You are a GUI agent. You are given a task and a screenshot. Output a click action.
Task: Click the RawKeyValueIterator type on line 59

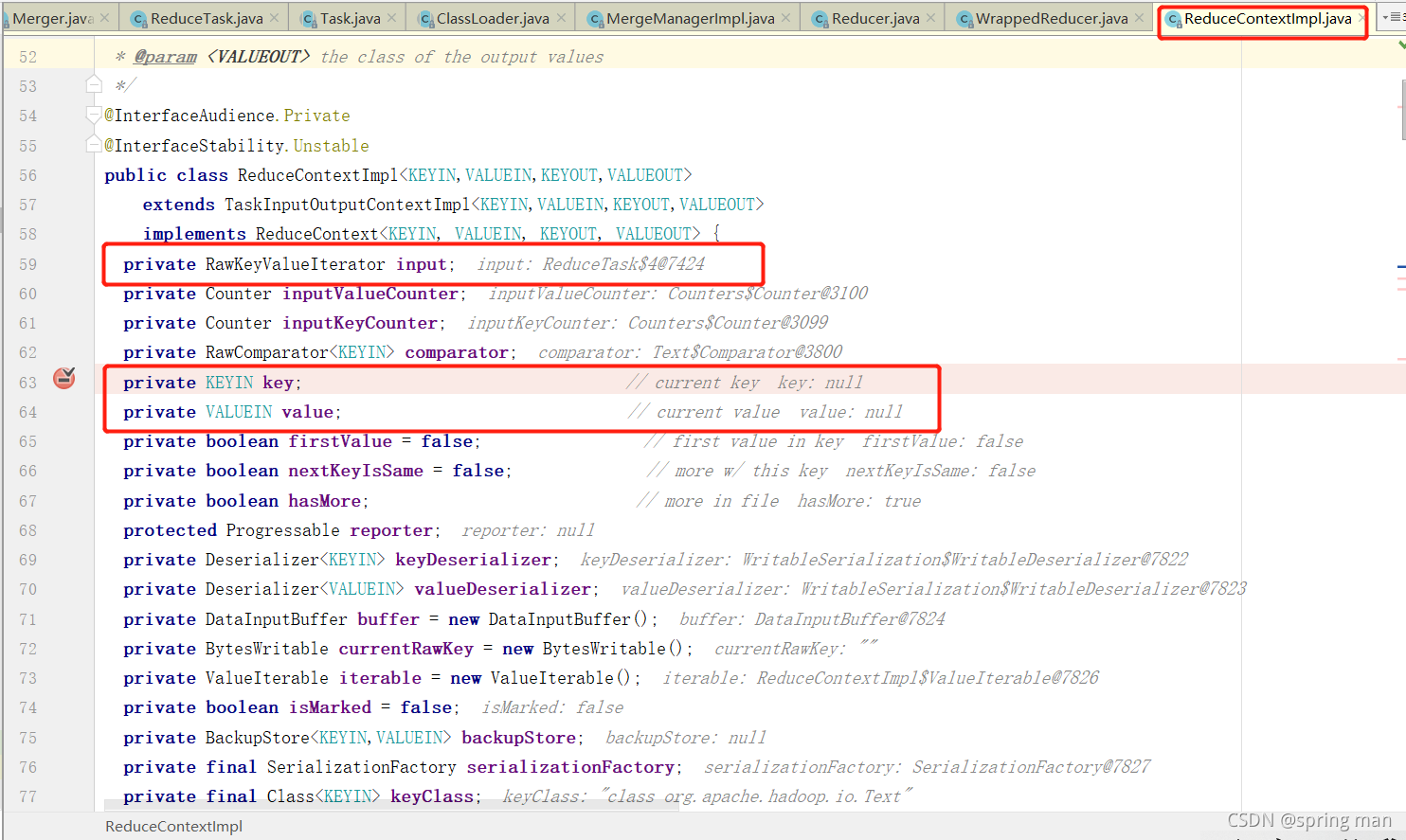(295, 264)
